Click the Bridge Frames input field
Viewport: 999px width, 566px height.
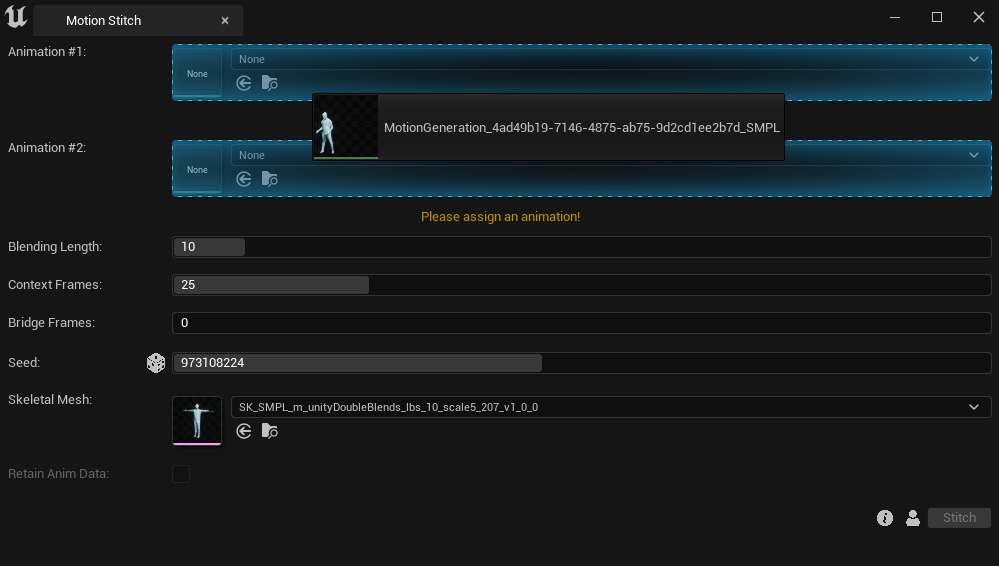pos(581,323)
